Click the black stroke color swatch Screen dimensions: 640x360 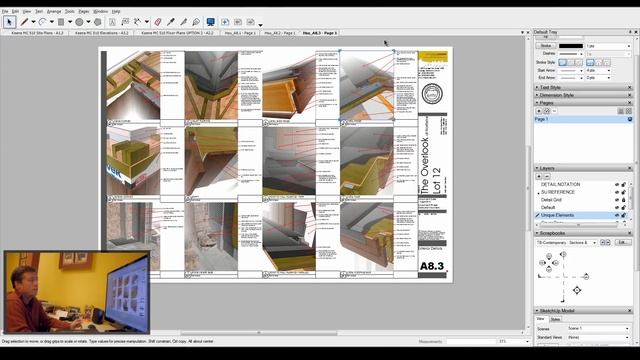pos(571,46)
